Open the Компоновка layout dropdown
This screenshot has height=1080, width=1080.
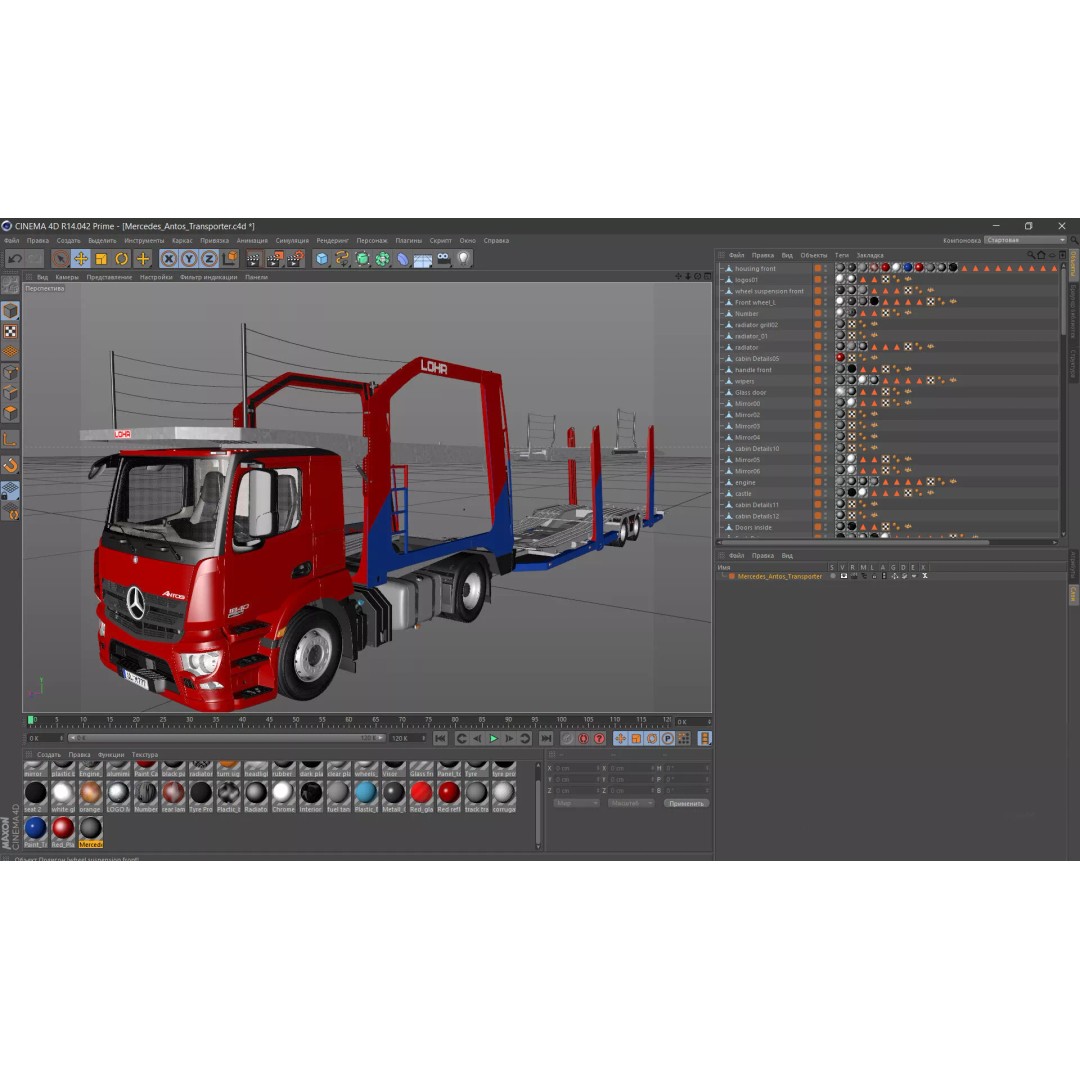1025,240
